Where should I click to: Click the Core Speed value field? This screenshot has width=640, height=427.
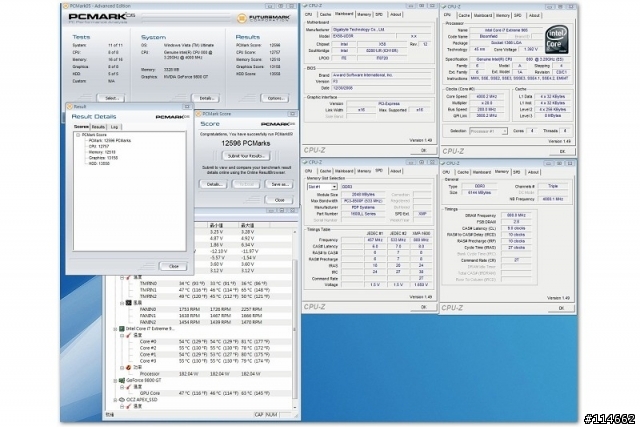pos(487,96)
